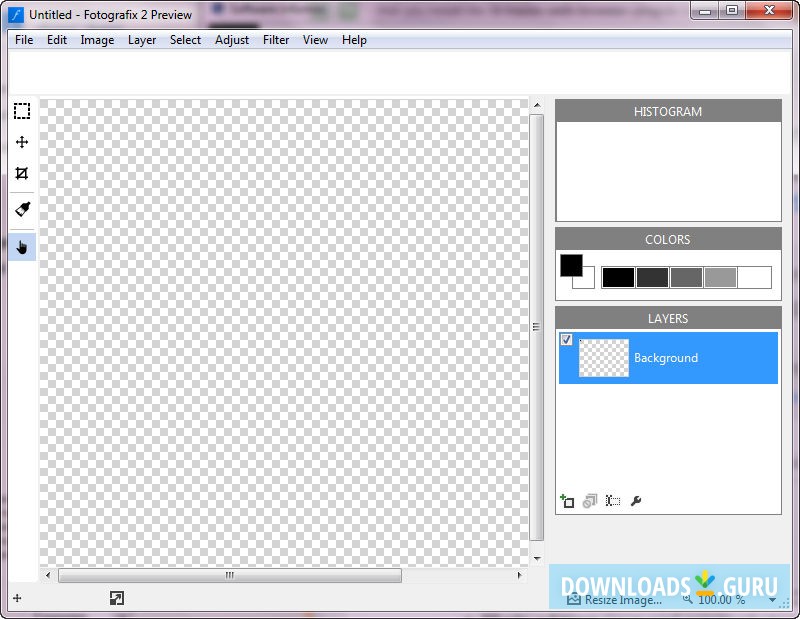
Task: Open the View menu
Action: [x=315, y=40]
